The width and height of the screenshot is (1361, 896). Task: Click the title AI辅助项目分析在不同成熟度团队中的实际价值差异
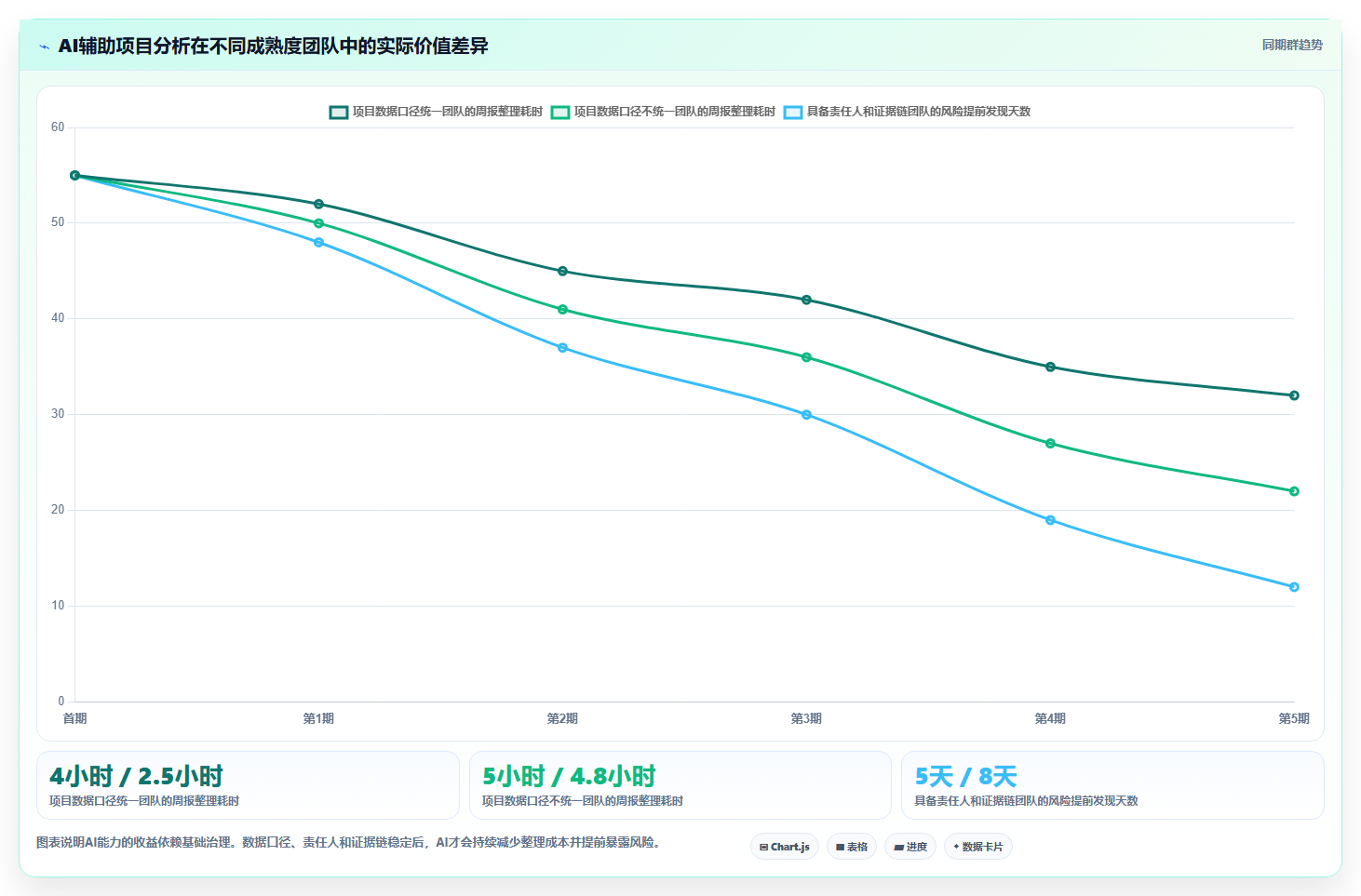(273, 46)
